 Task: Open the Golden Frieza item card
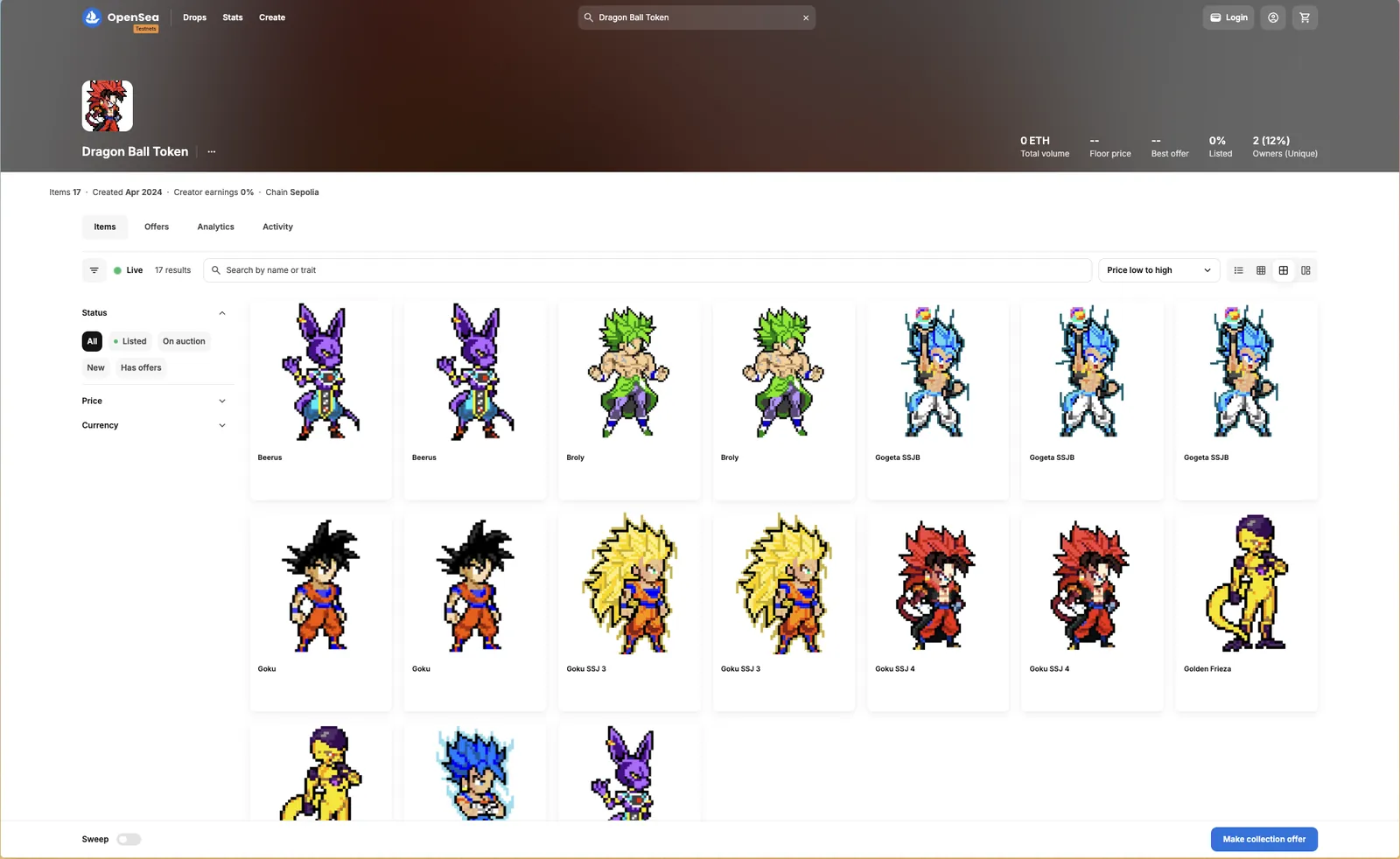tap(1247, 612)
